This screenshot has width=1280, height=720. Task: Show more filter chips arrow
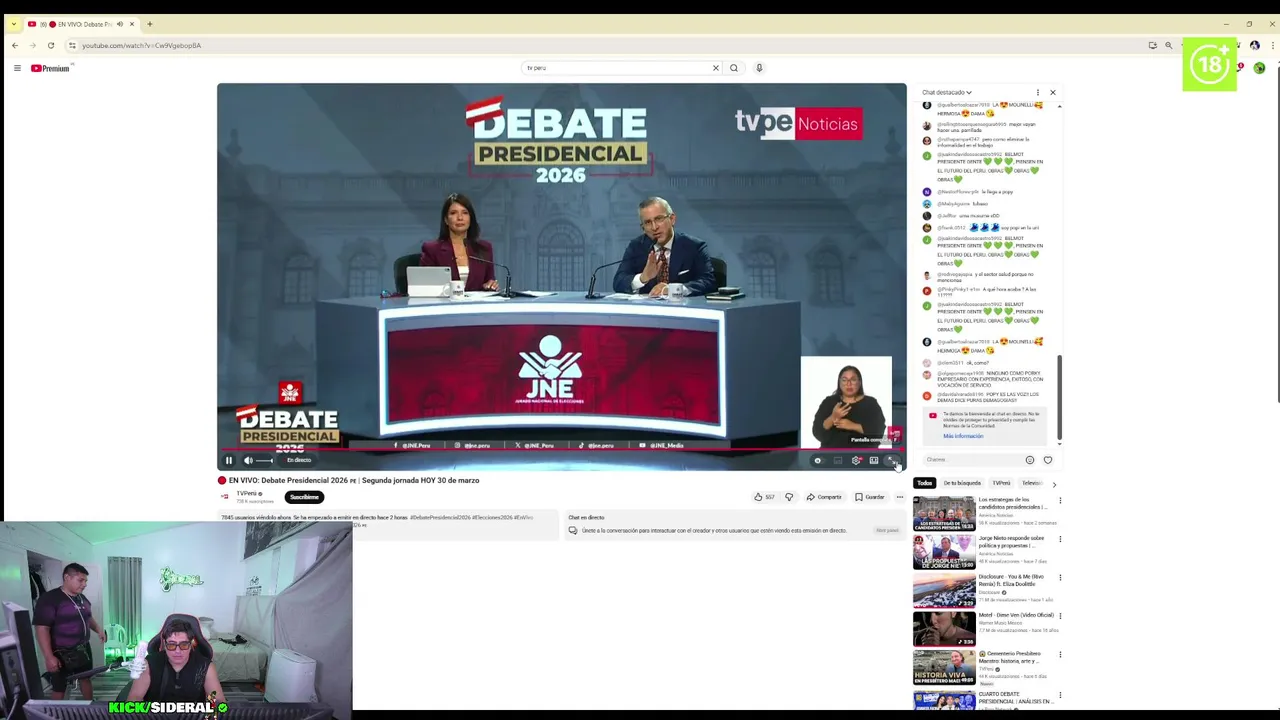tap(1053, 484)
